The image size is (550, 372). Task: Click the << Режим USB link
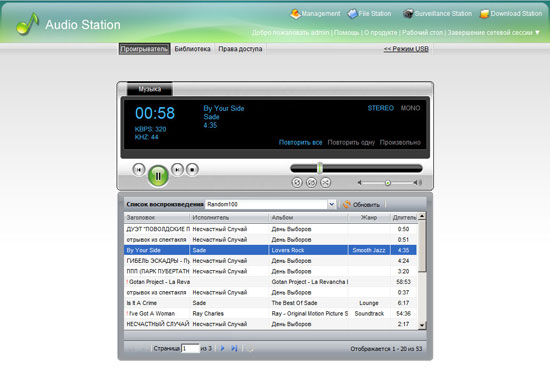[x=406, y=49]
